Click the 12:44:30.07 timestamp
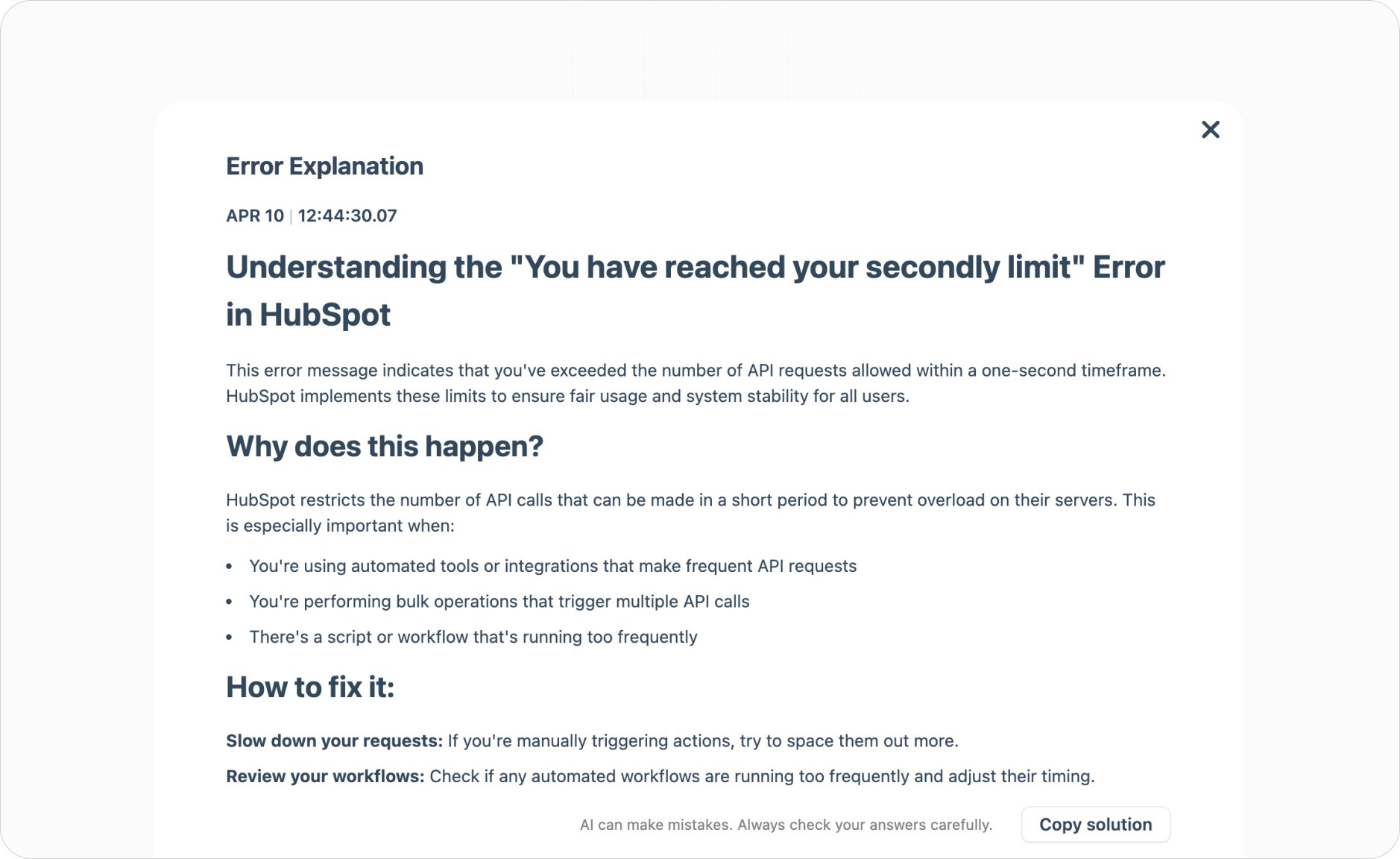Viewport: 1400px width, 859px height. point(347,216)
